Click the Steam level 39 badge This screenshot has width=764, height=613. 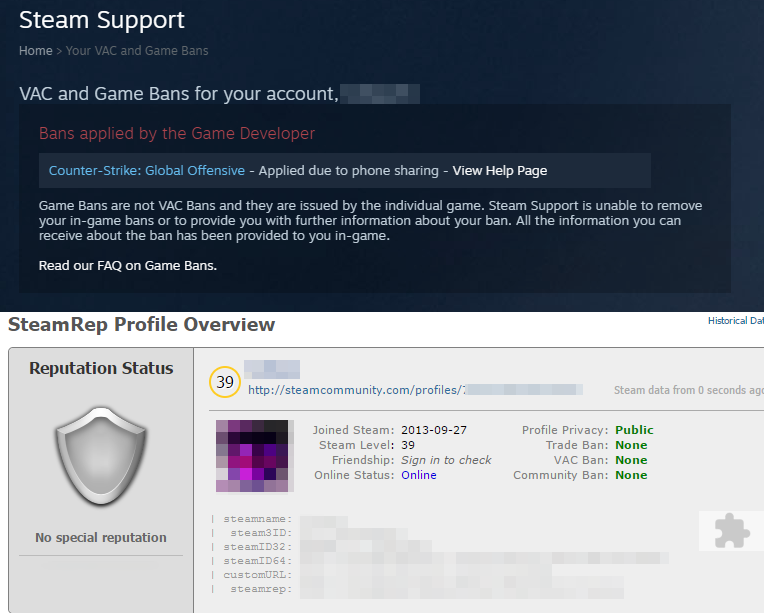[225, 382]
